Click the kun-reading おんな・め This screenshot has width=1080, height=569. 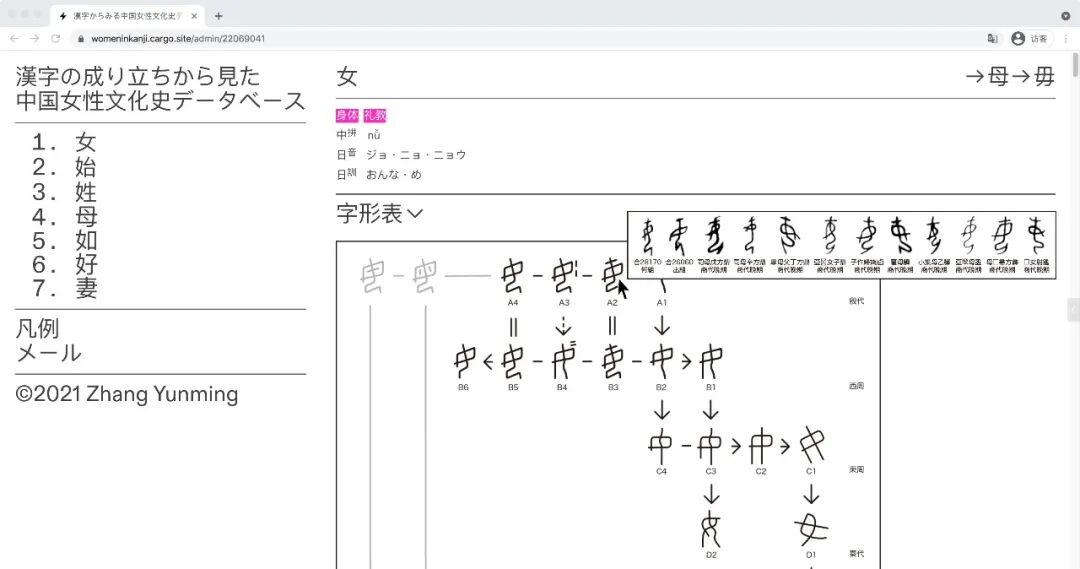click(393, 175)
